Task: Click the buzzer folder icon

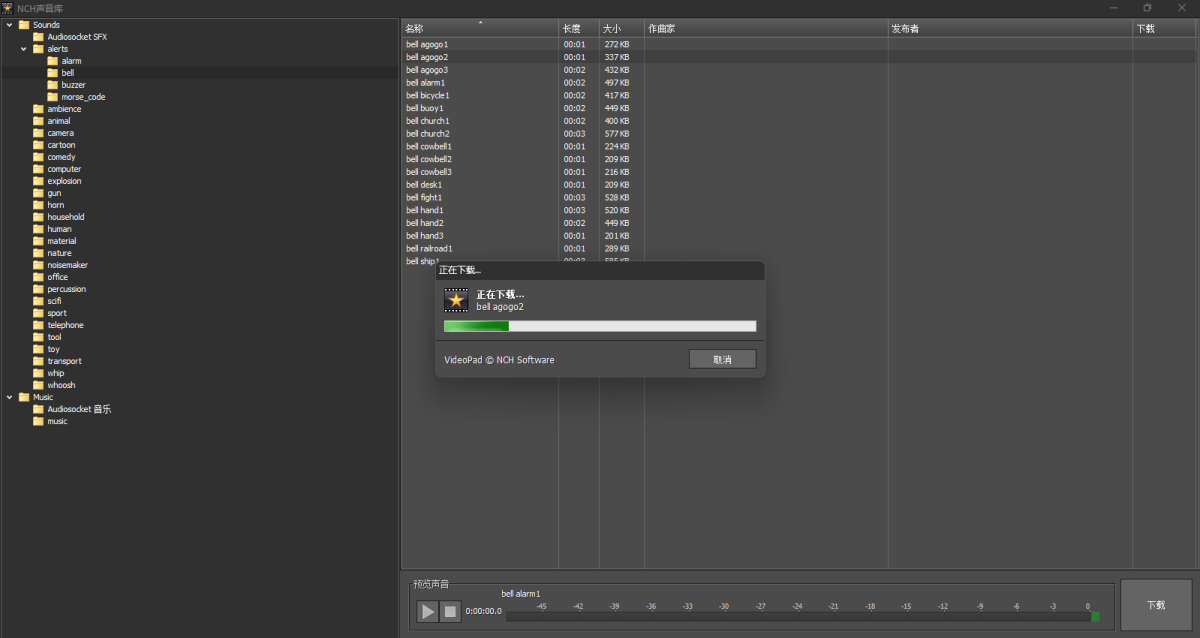Action: tap(53, 85)
